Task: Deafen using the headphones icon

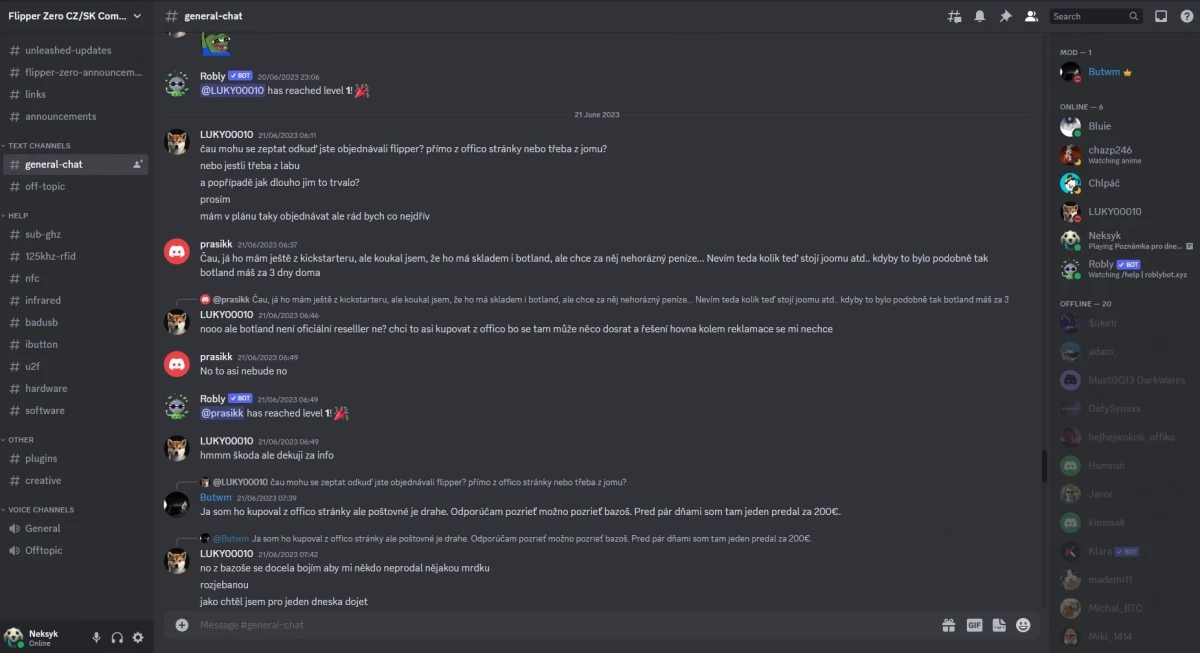Action: coord(117,637)
